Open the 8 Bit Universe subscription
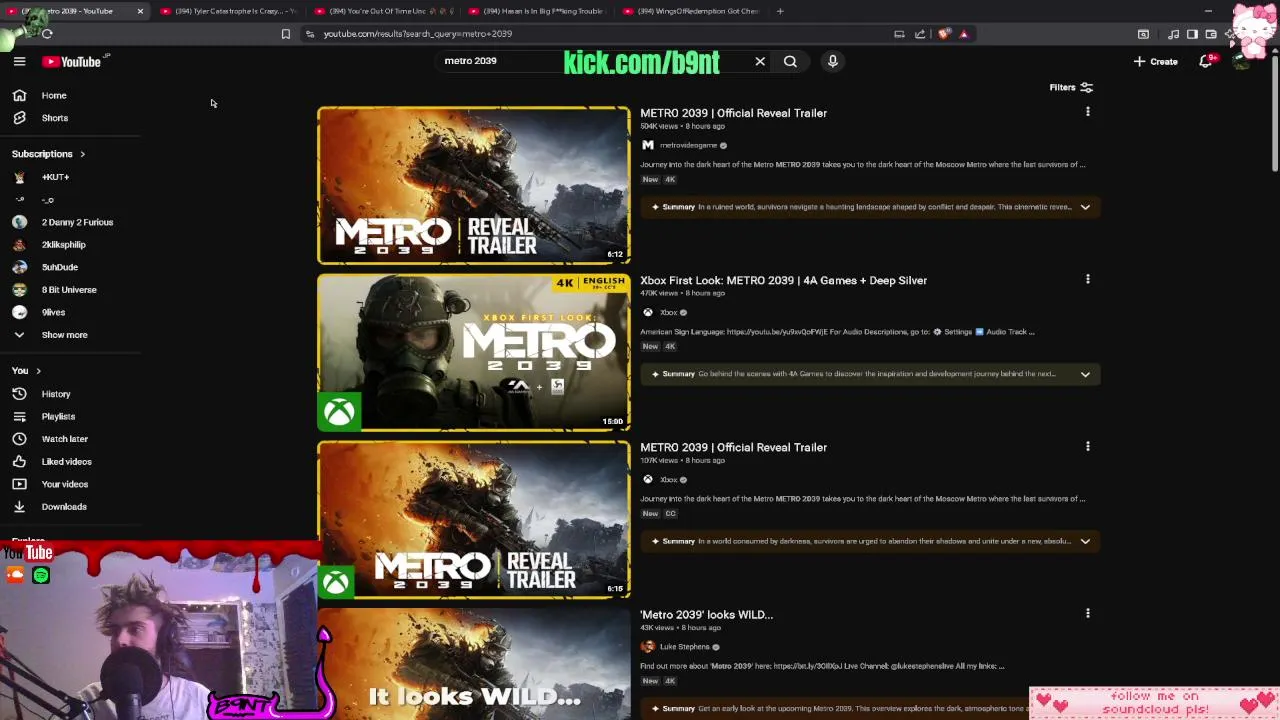The width and height of the screenshot is (1280, 720). coord(70,290)
